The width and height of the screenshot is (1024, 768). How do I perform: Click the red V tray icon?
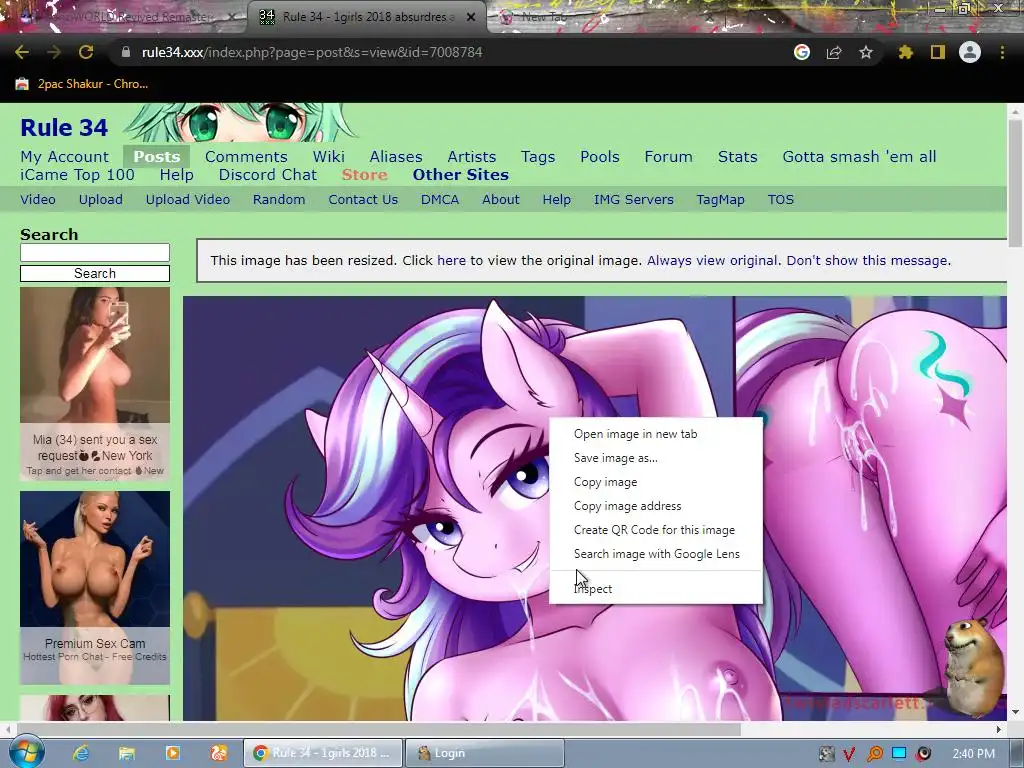point(849,754)
